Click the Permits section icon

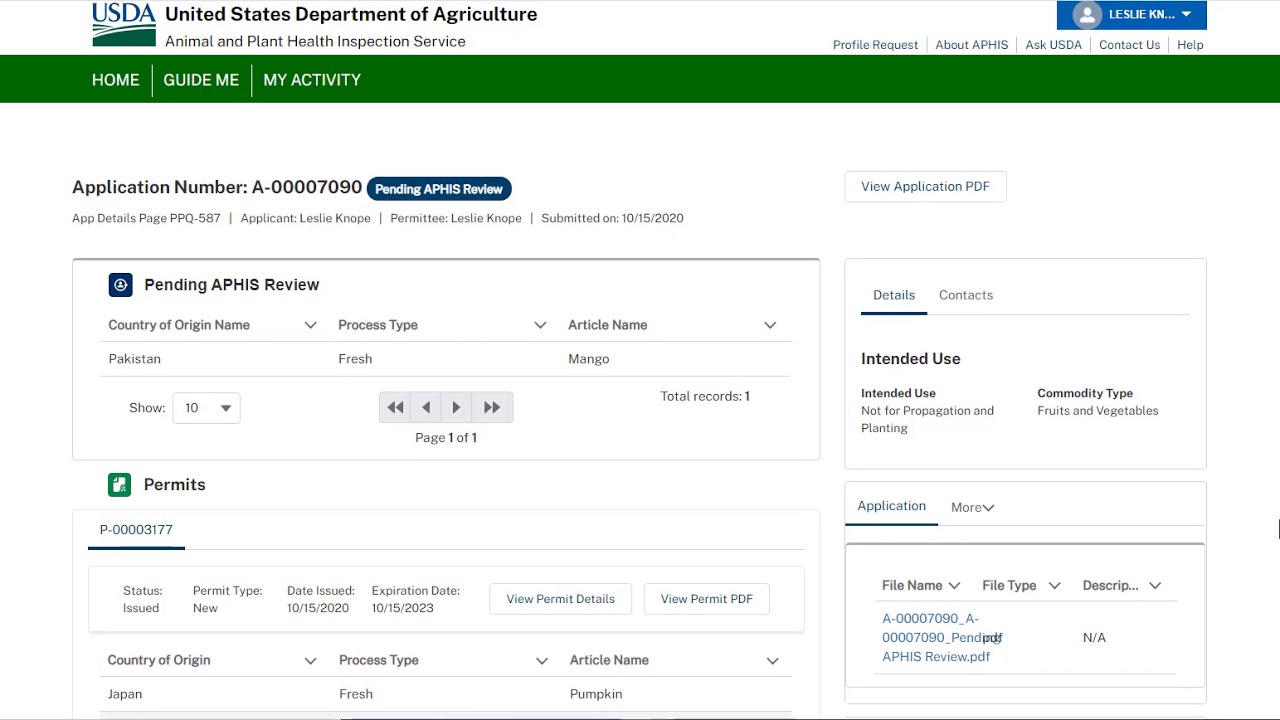pos(119,485)
